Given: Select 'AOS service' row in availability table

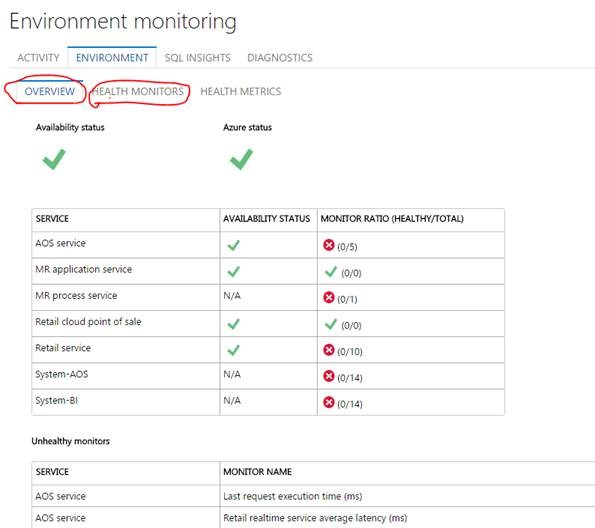Looking at the screenshot, I should 268,245.
